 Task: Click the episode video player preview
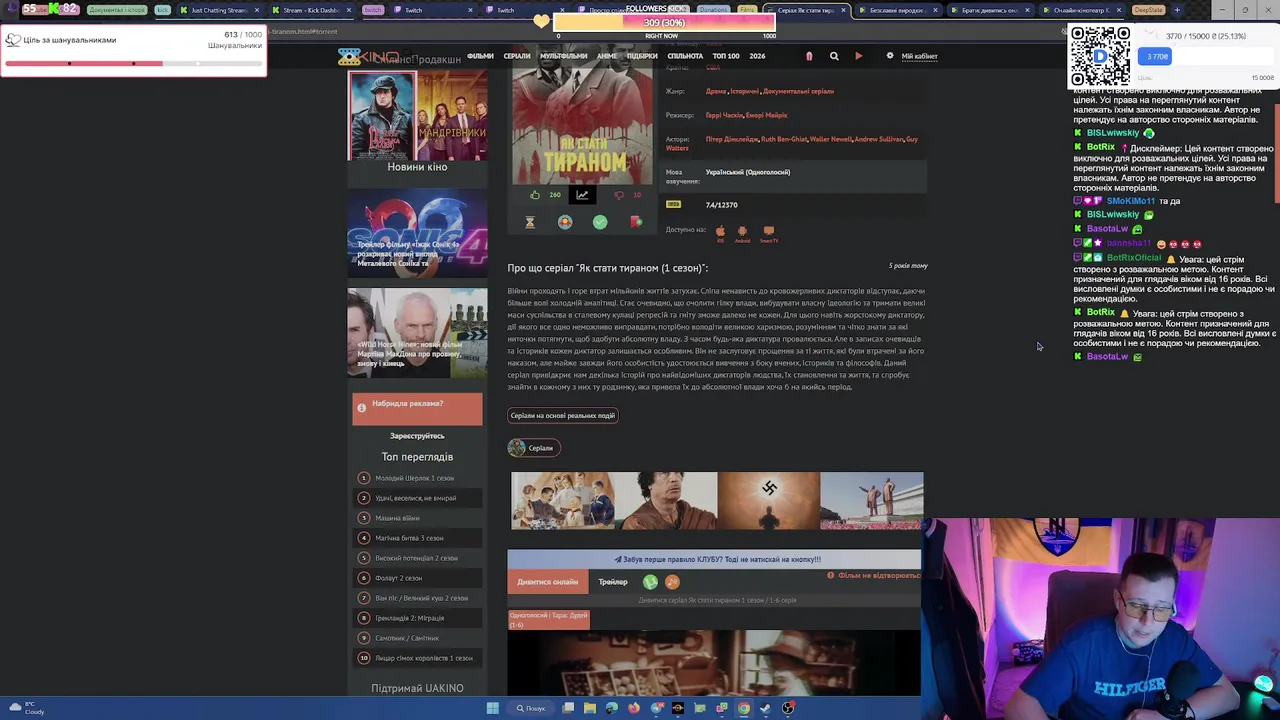(x=714, y=662)
